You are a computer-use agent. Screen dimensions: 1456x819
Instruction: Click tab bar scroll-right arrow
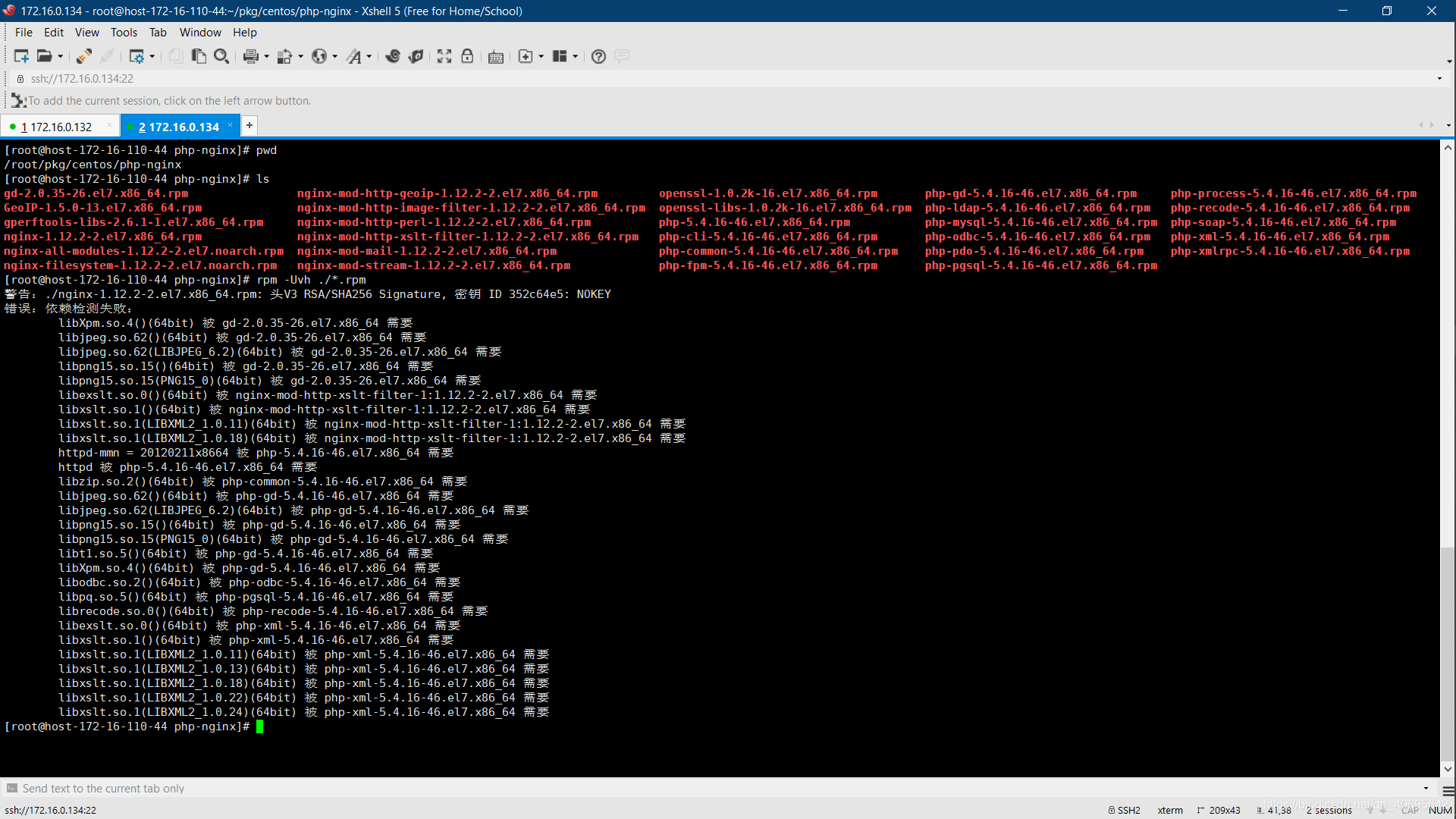[x=1432, y=125]
